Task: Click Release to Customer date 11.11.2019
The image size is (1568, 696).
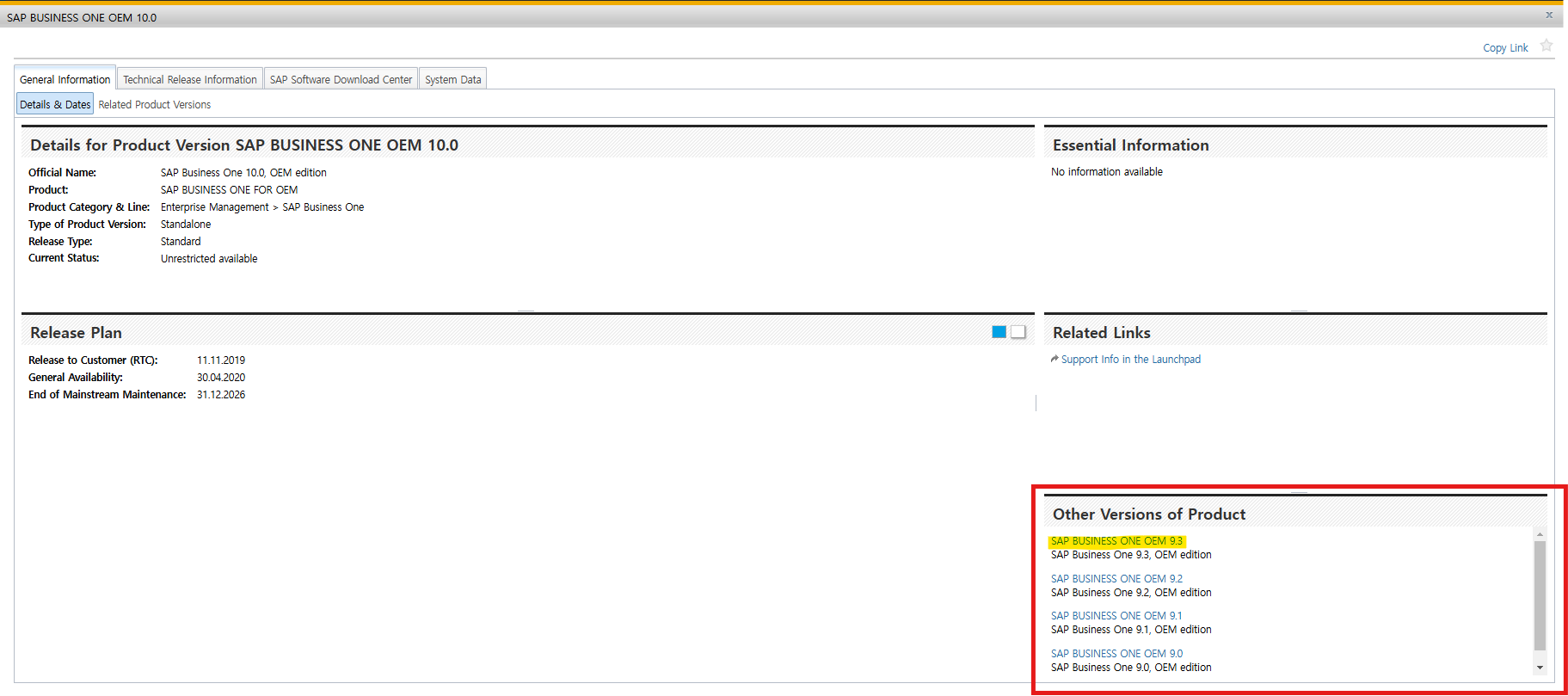Action: pyautogui.click(x=221, y=360)
